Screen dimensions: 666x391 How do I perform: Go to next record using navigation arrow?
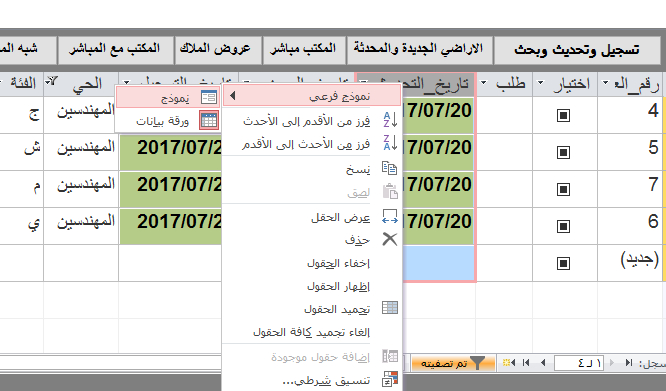pos(542,363)
